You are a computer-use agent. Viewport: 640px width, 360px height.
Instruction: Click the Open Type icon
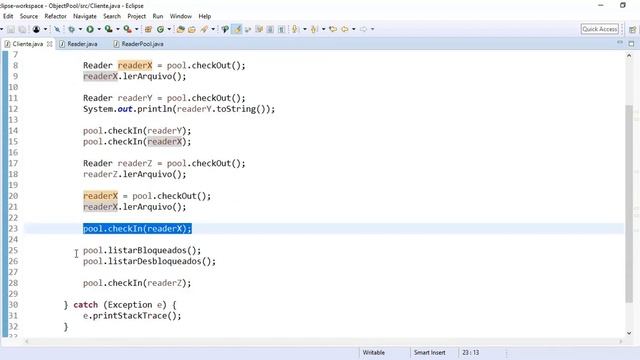(x=180, y=29)
